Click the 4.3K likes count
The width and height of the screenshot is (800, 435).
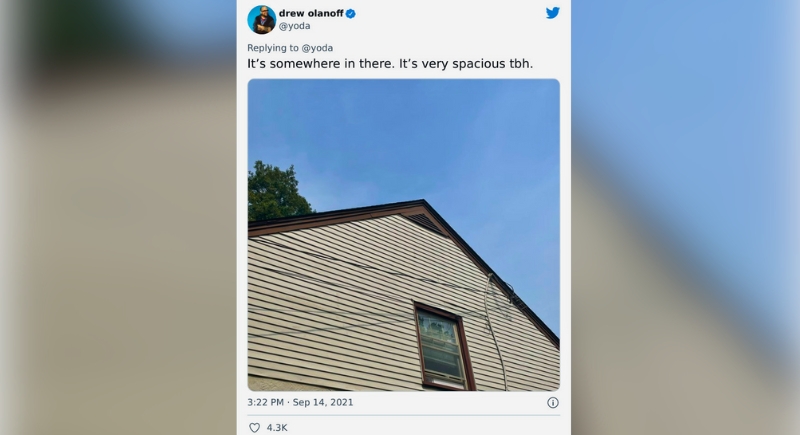pyautogui.click(x=277, y=427)
